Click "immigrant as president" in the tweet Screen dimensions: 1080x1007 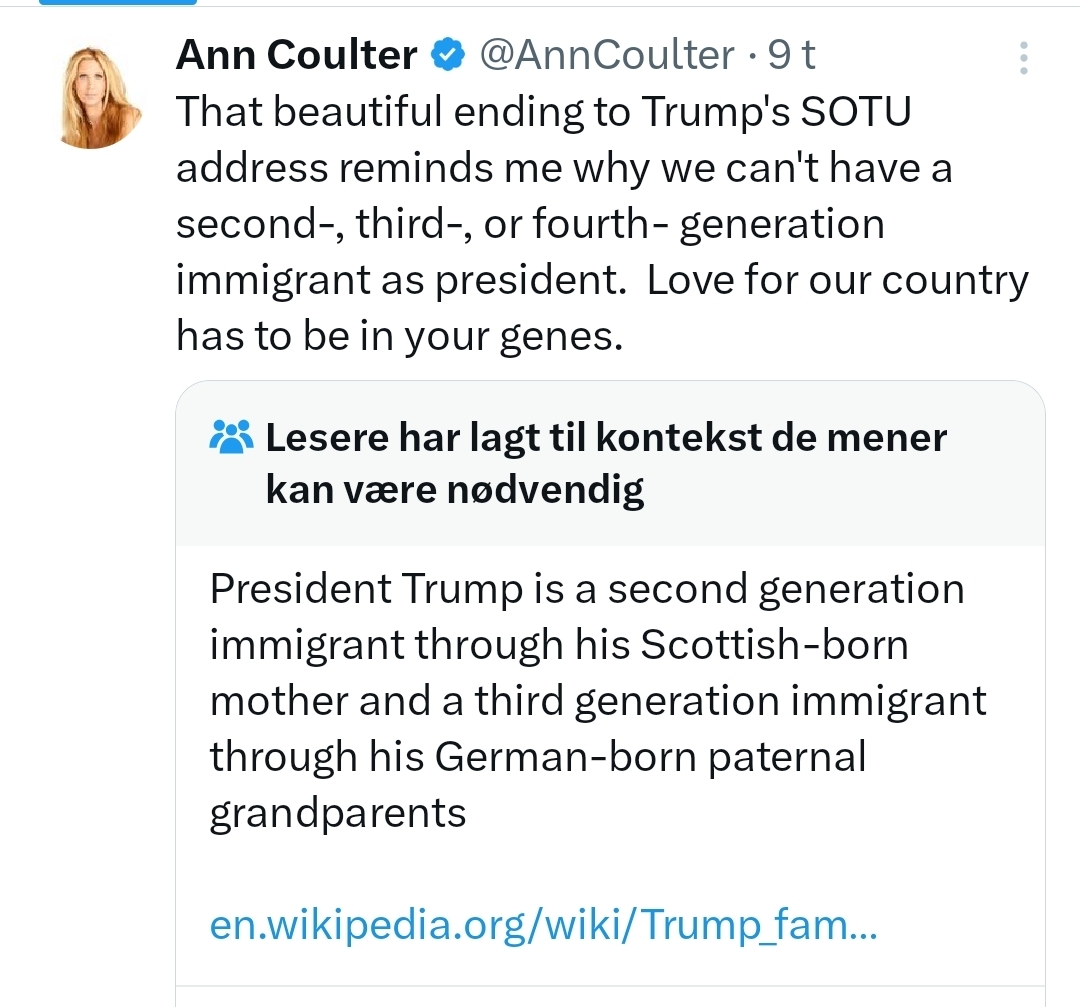397,280
